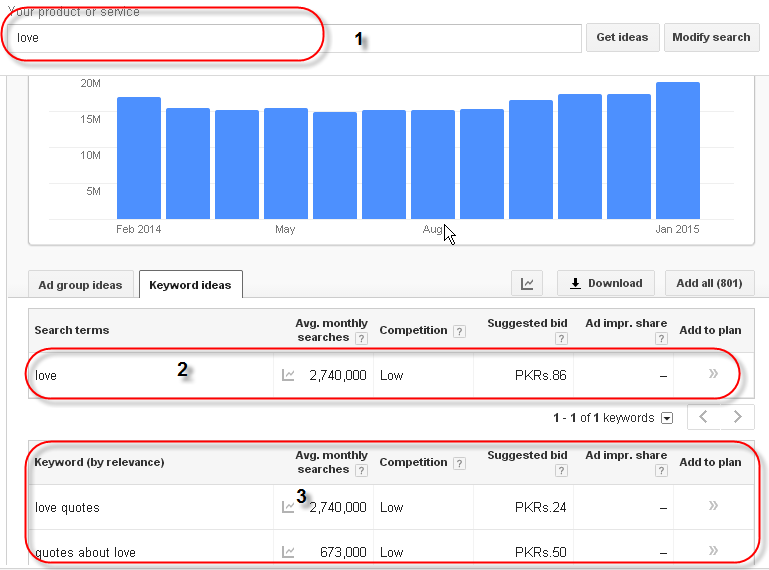The width and height of the screenshot is (769, 570).
Task: Click the Get ideas button
Action: 622,37
